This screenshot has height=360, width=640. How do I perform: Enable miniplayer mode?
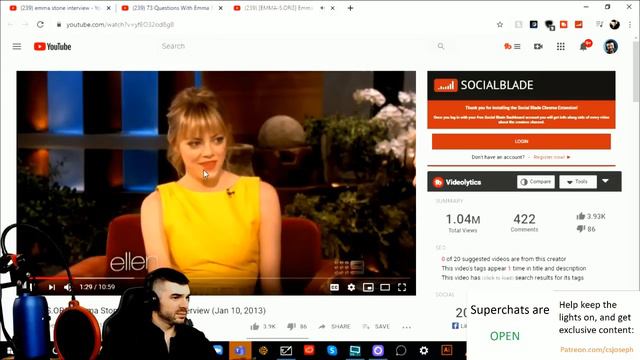[x=368, y=287]
